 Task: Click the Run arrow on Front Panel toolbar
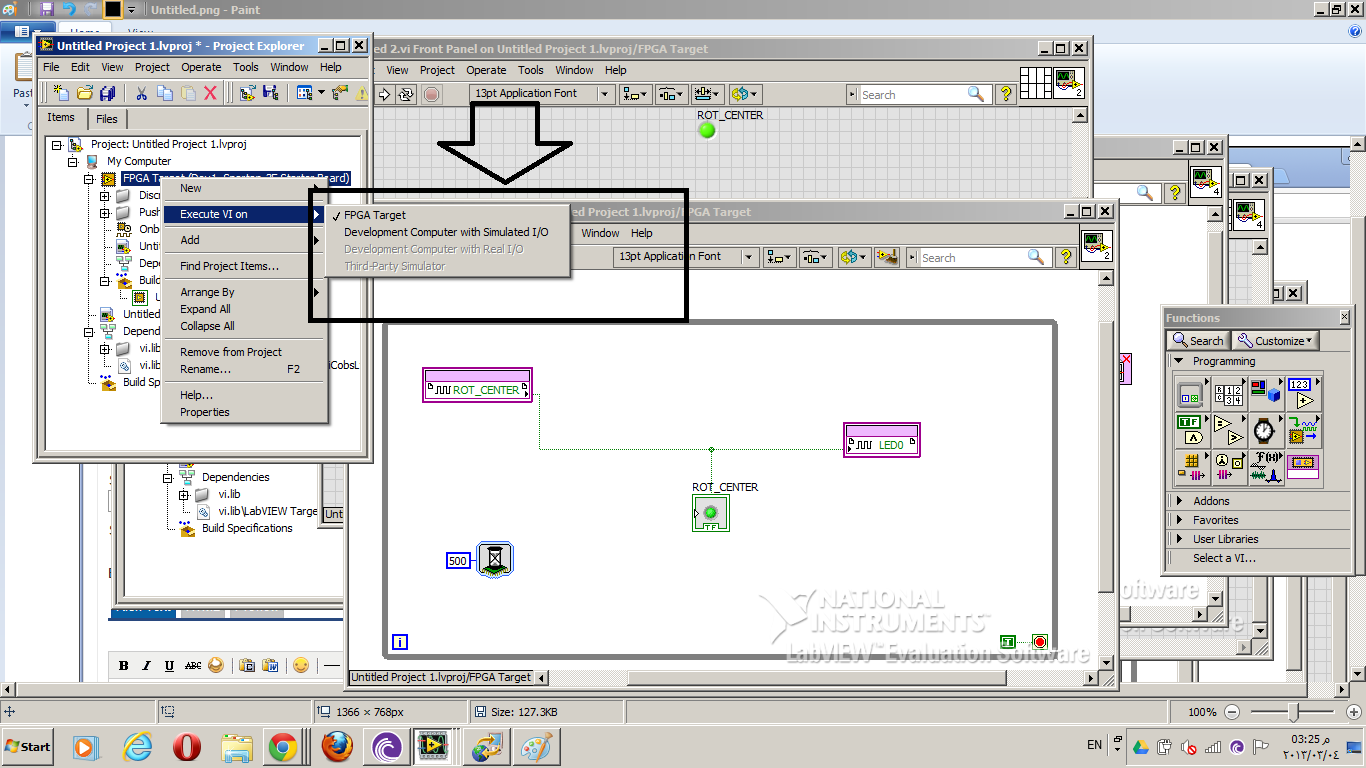383,94
